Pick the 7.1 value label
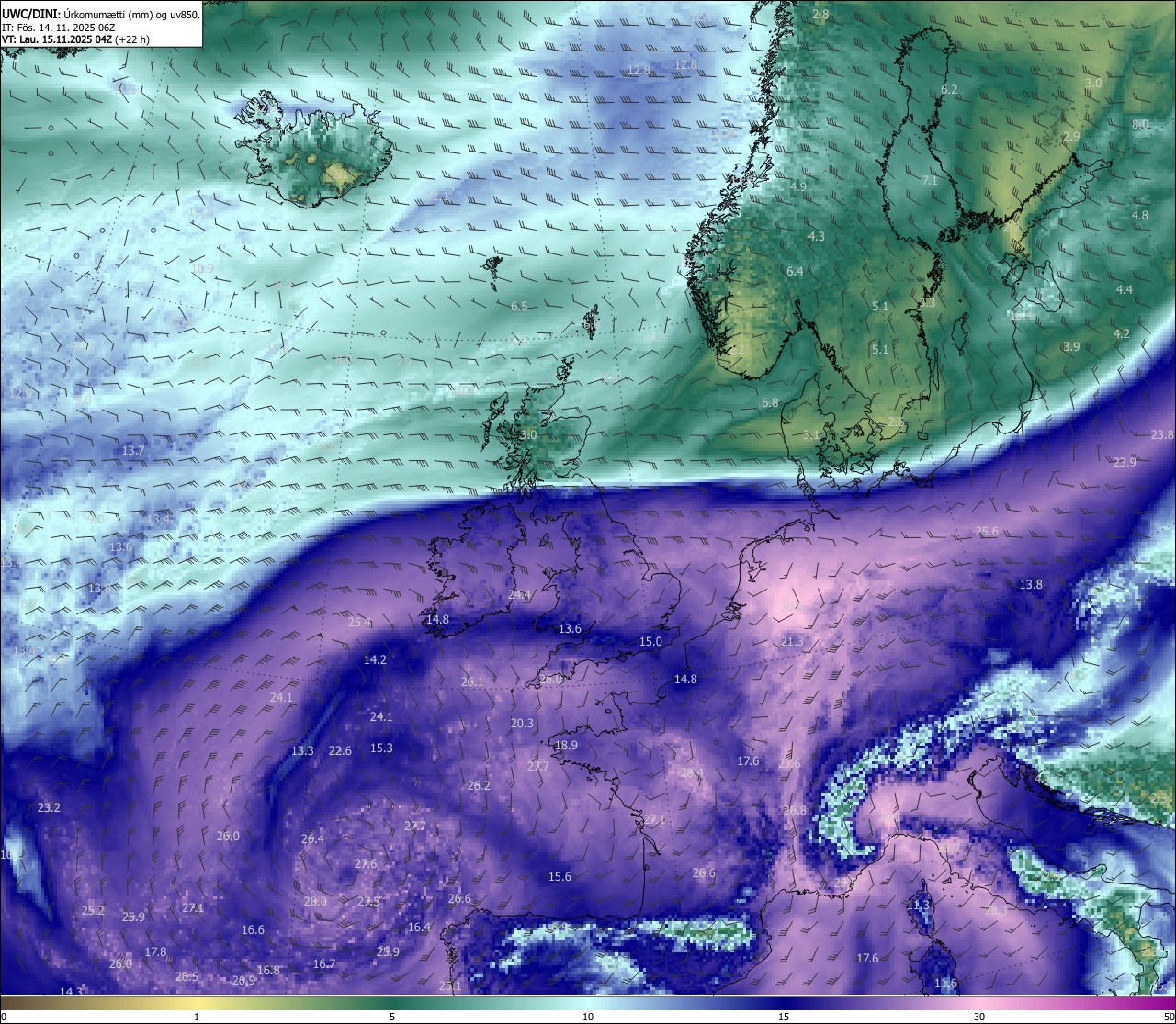Image resolution: width=1176 pixels, height=1024 pixels. (x=930, y=181)
